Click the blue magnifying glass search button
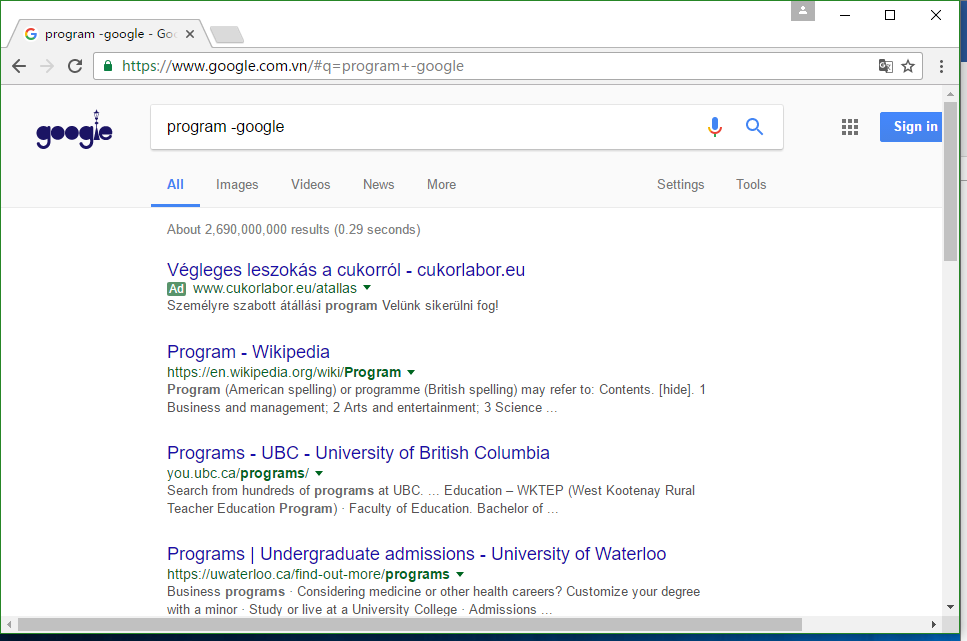The height and width of the screenshot is (641, 967). coord(754,126)
